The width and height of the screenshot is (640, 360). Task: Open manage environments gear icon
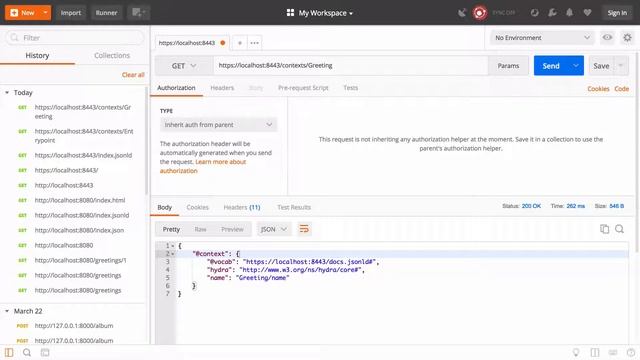coord(627,38)
